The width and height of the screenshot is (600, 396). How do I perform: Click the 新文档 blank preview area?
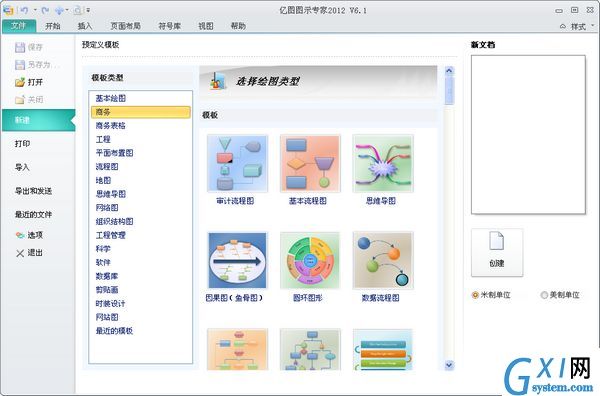528,135
